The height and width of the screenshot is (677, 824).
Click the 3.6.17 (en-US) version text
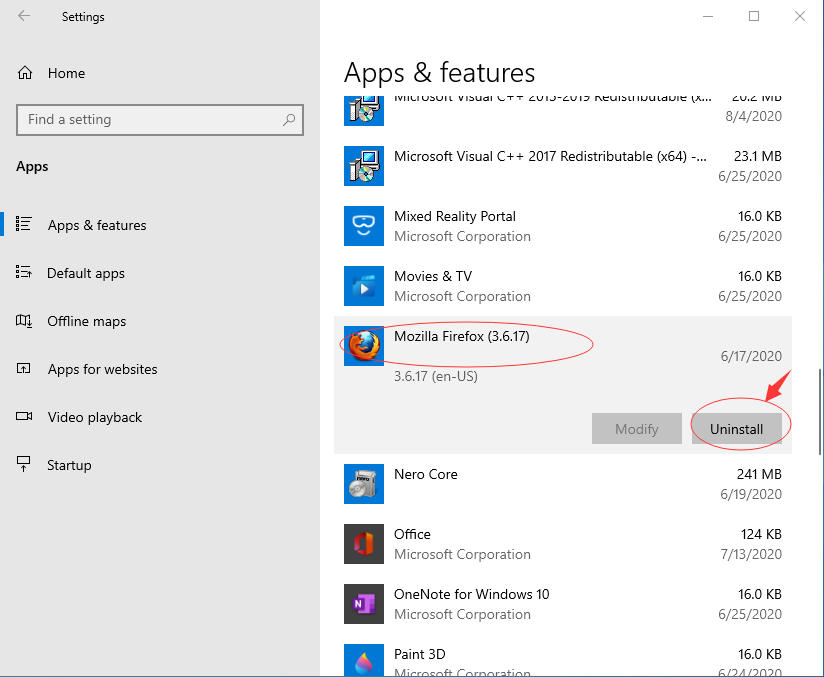tap(436, 376)
